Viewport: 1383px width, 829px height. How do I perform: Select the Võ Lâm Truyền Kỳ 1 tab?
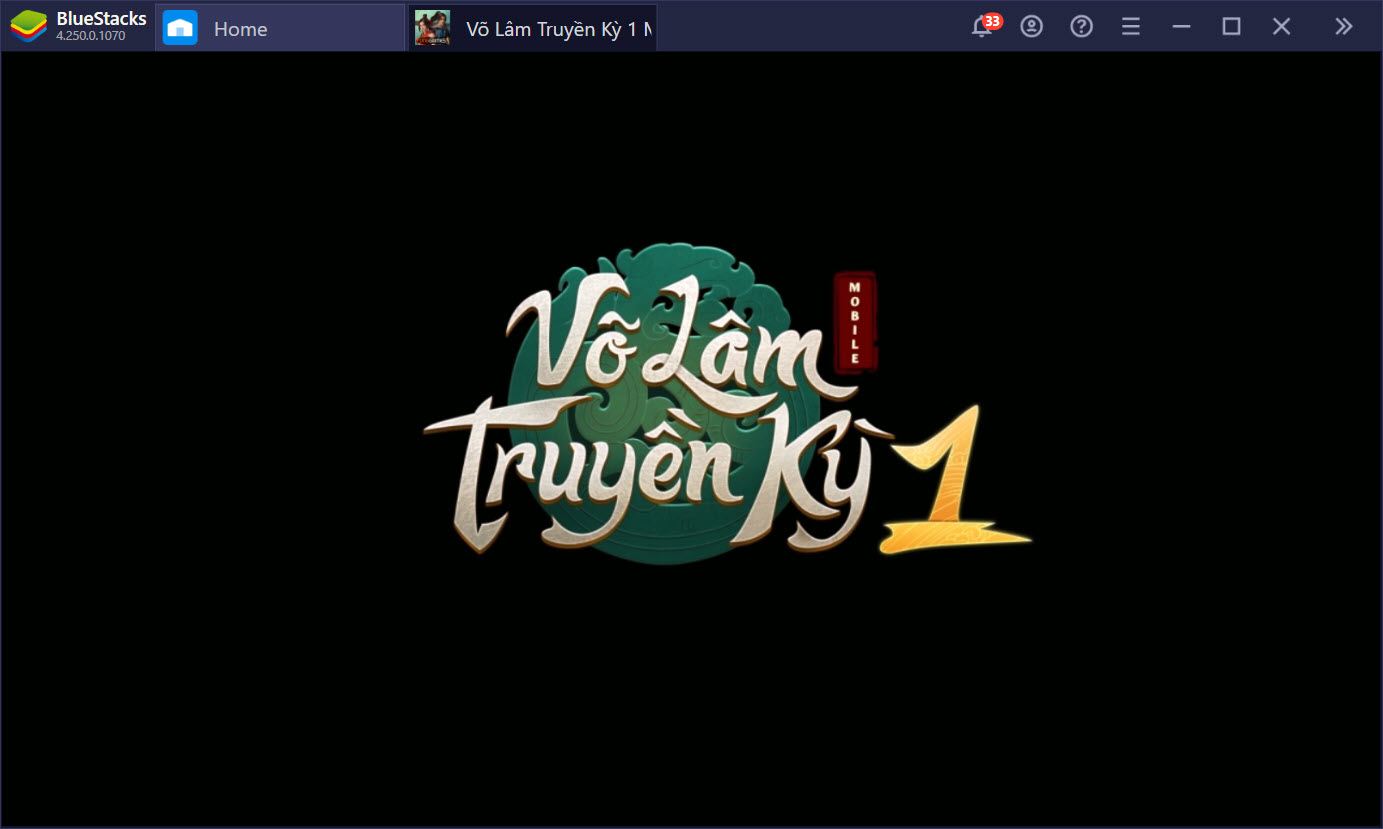point(533,28)
